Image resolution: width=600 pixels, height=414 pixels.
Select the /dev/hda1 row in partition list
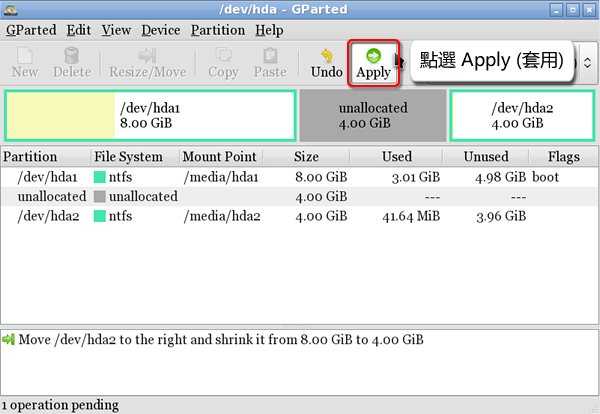pos(299,177)
